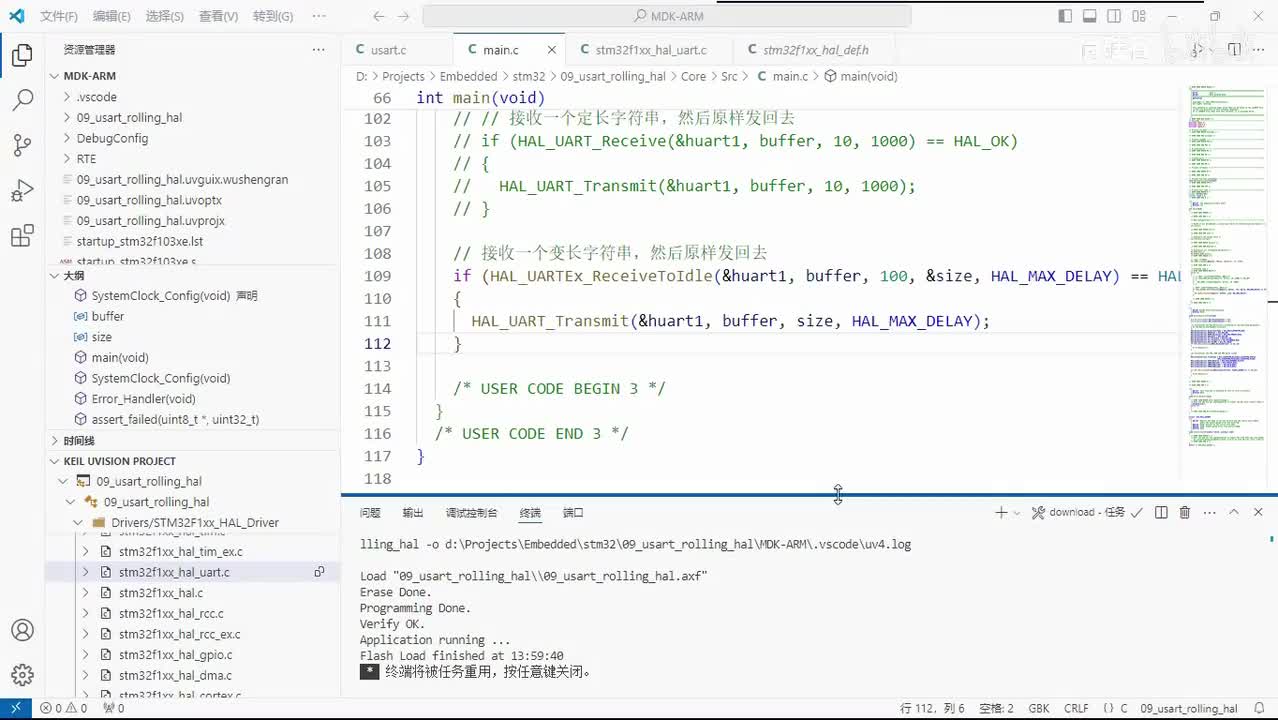
Task: Open the notifications bell in status bar
Action: 1259,708
